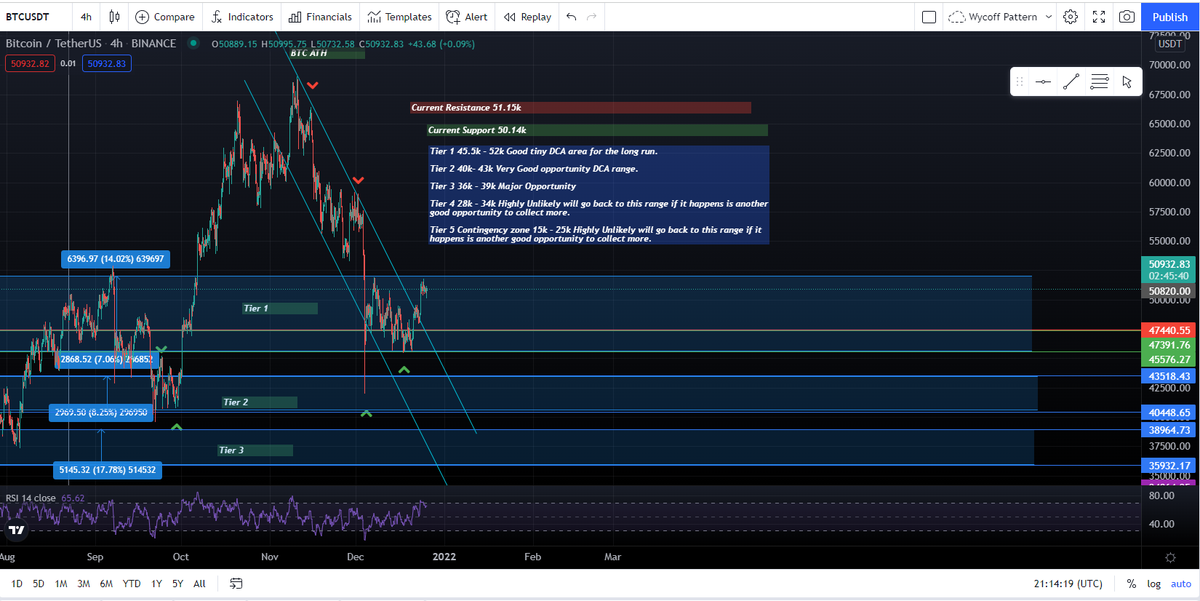Open the Financials bar-chart menu
Screen dimensions: 1200x601
point(320,17)
